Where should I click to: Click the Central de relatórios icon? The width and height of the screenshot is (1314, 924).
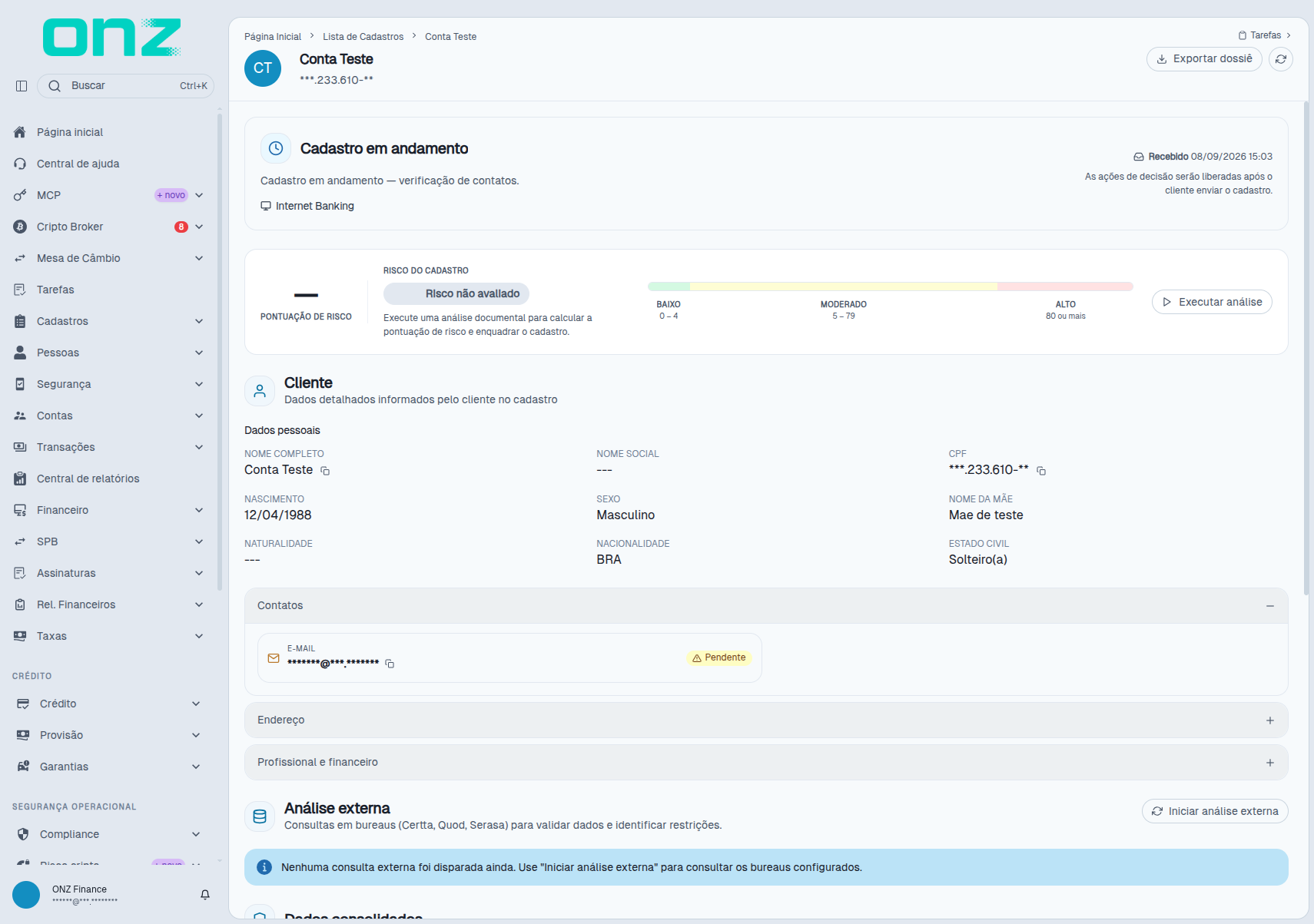(x=20, y=479)
